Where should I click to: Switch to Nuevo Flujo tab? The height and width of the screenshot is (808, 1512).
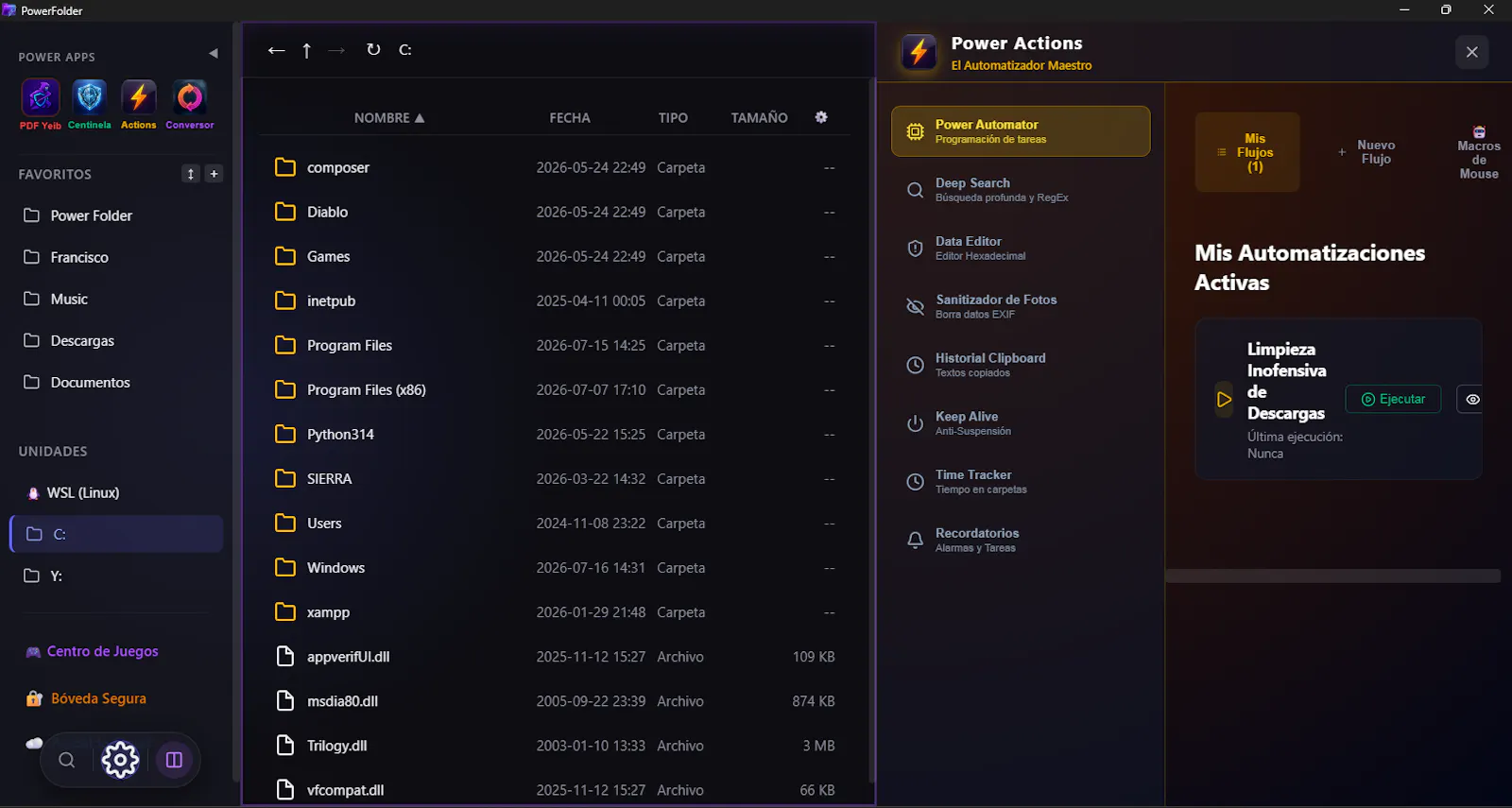[1366, 152]
